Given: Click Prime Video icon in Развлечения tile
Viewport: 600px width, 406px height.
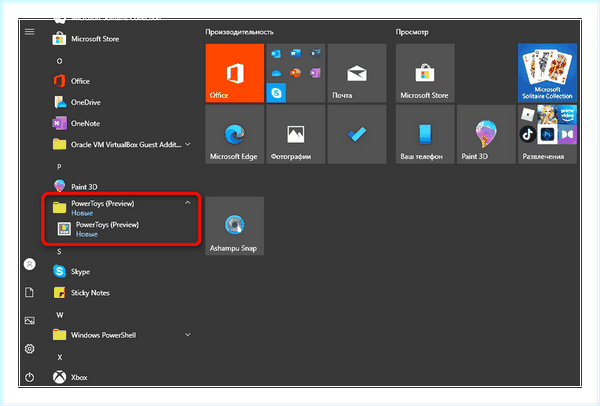Looking at the screenshot, I should 567,114.
